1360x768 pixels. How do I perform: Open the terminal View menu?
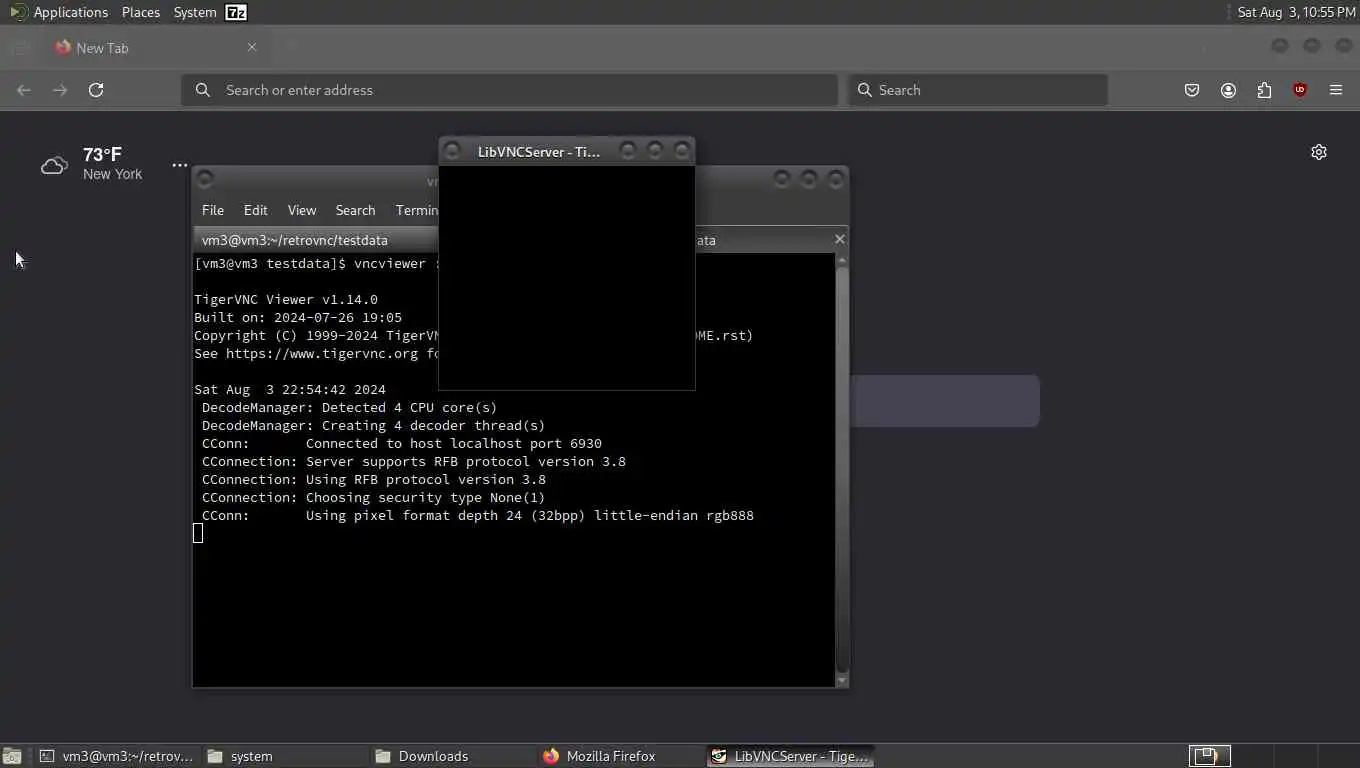coord(302,210)
